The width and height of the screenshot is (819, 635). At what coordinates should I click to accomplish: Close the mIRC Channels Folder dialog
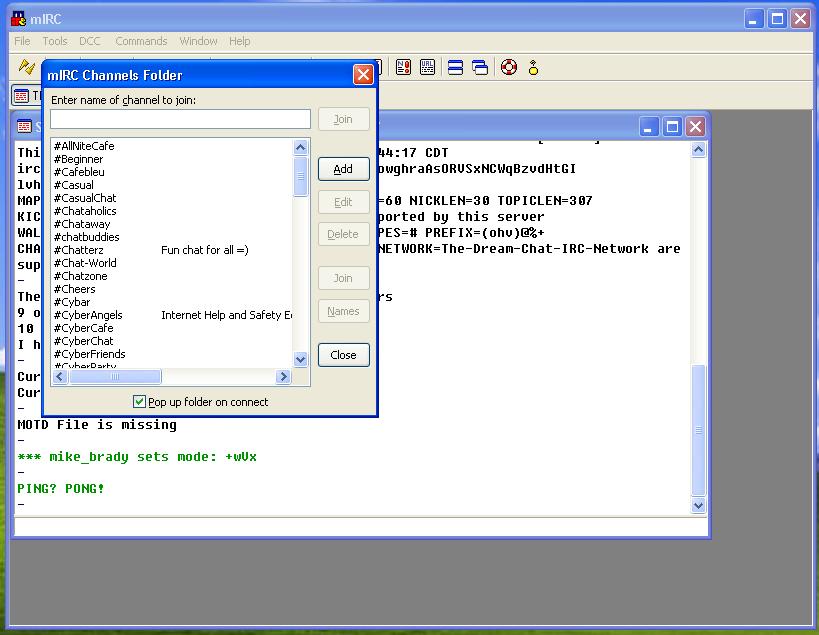tap(363, 75)
